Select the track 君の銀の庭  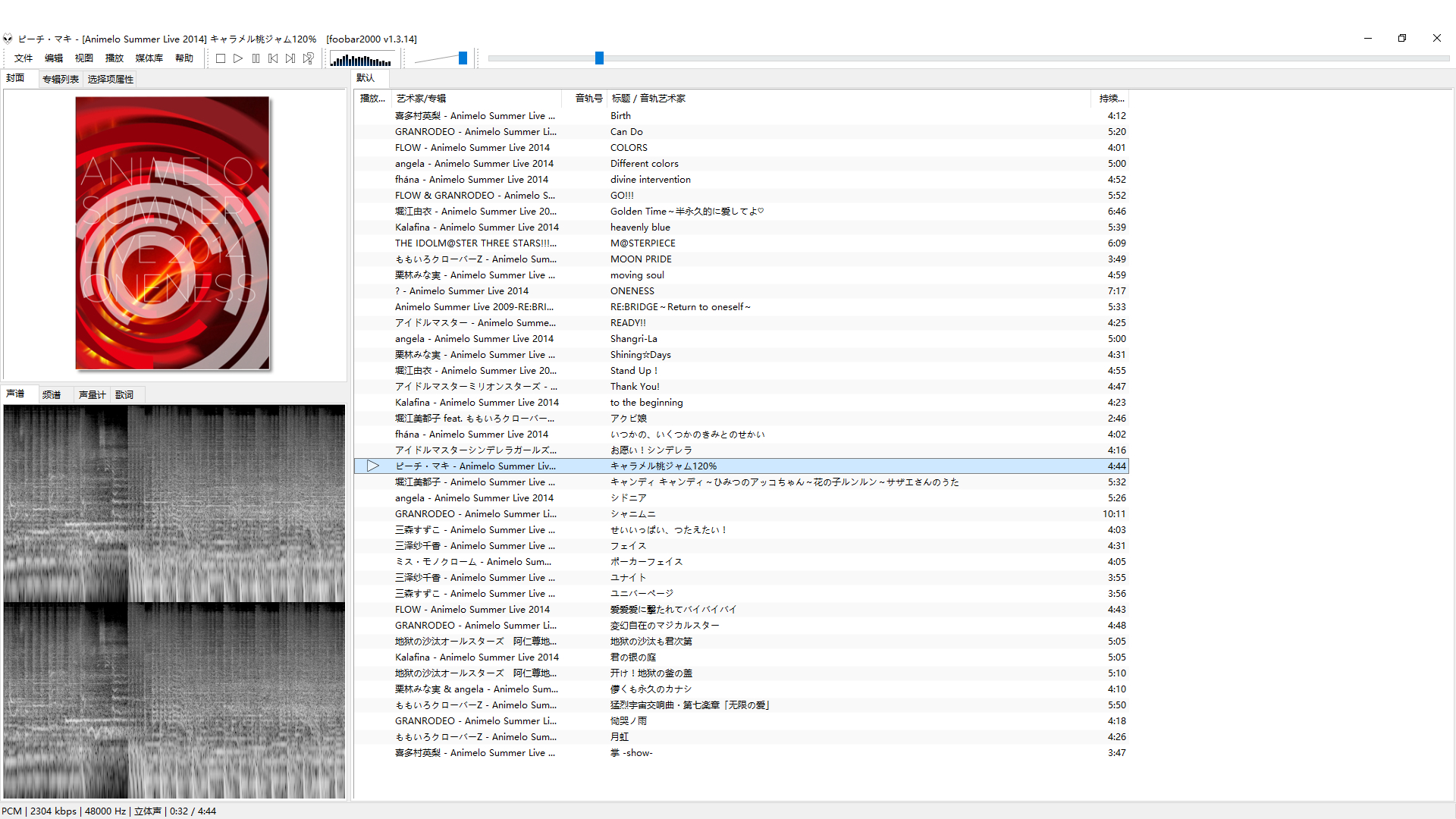point(742,657)
